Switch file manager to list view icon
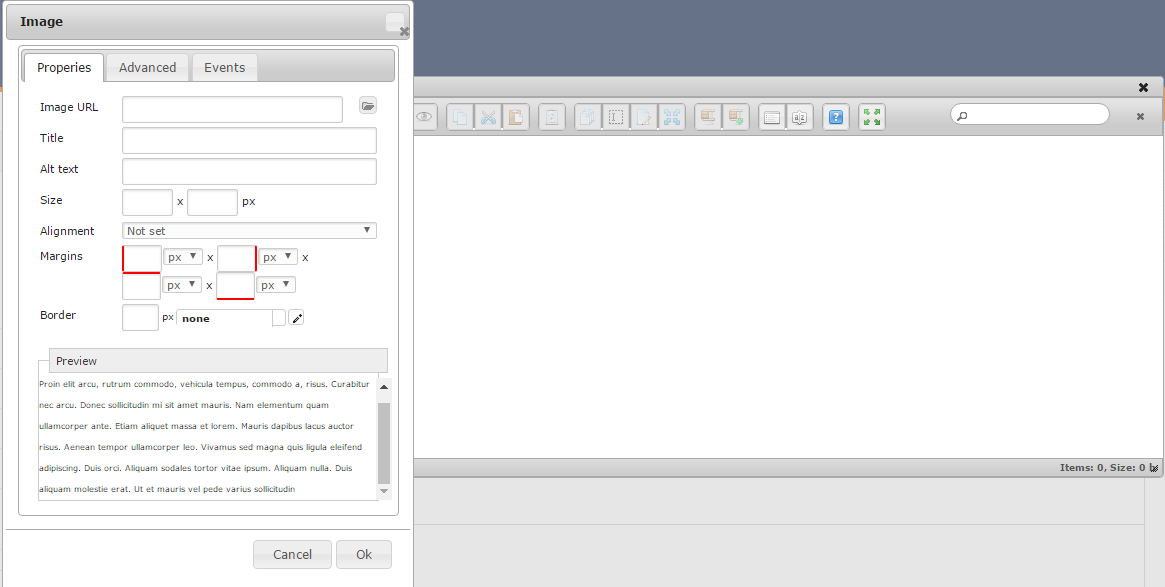Screen dimensions: 1165x587 point(772,117)
